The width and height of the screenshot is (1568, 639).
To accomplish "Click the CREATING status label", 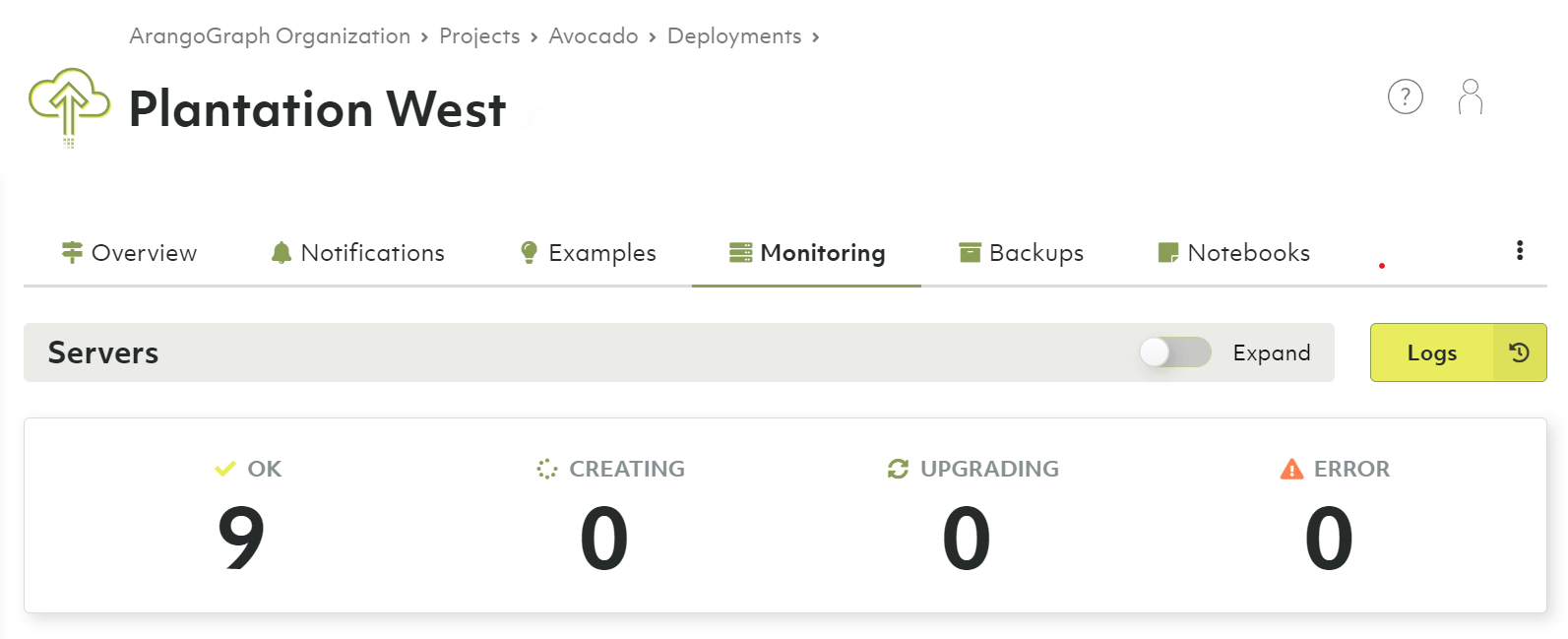I will [x=627, y=469].
